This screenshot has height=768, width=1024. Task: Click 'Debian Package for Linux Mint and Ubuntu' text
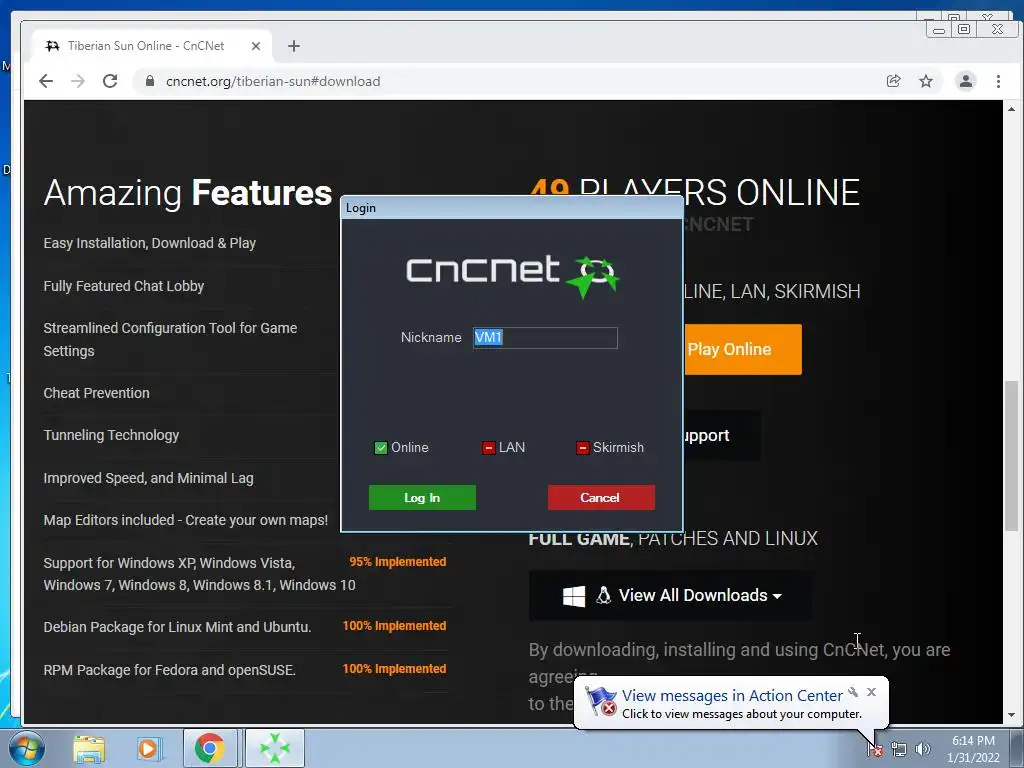(178, 627)
